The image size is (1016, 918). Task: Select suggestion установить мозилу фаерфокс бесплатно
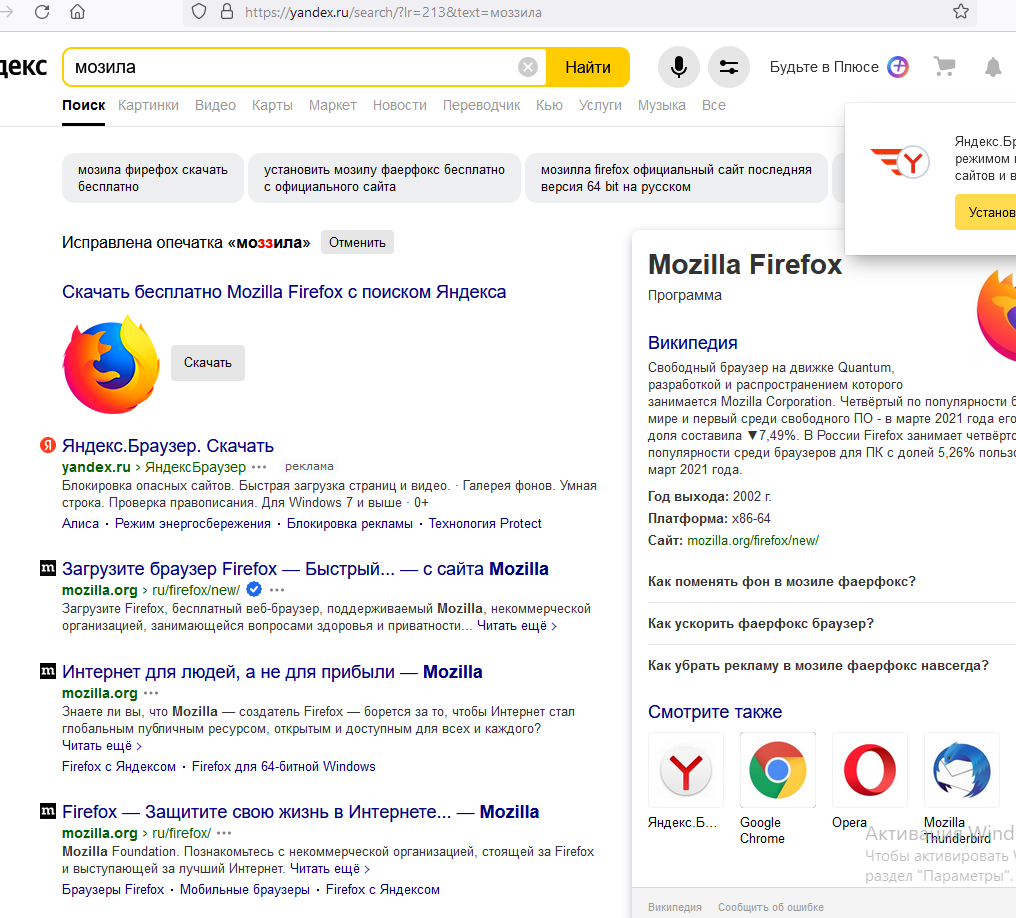pos(384,178)
